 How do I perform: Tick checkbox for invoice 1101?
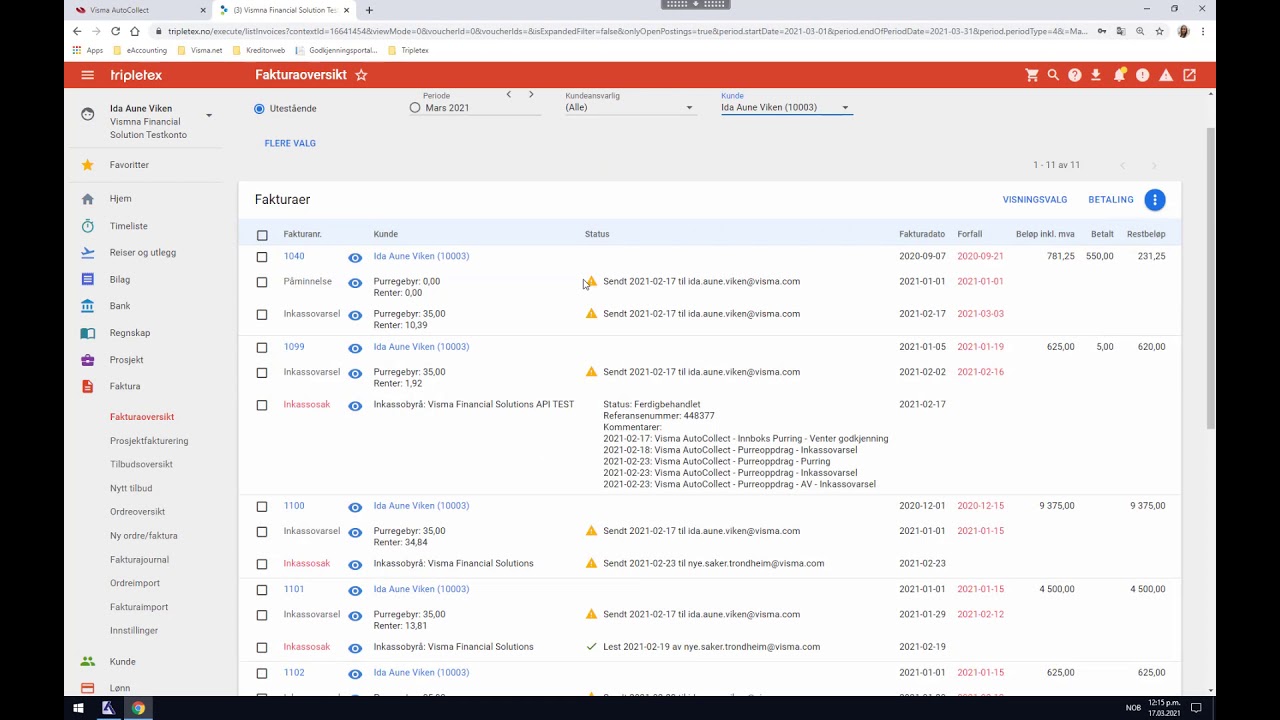tap(262, 590)
